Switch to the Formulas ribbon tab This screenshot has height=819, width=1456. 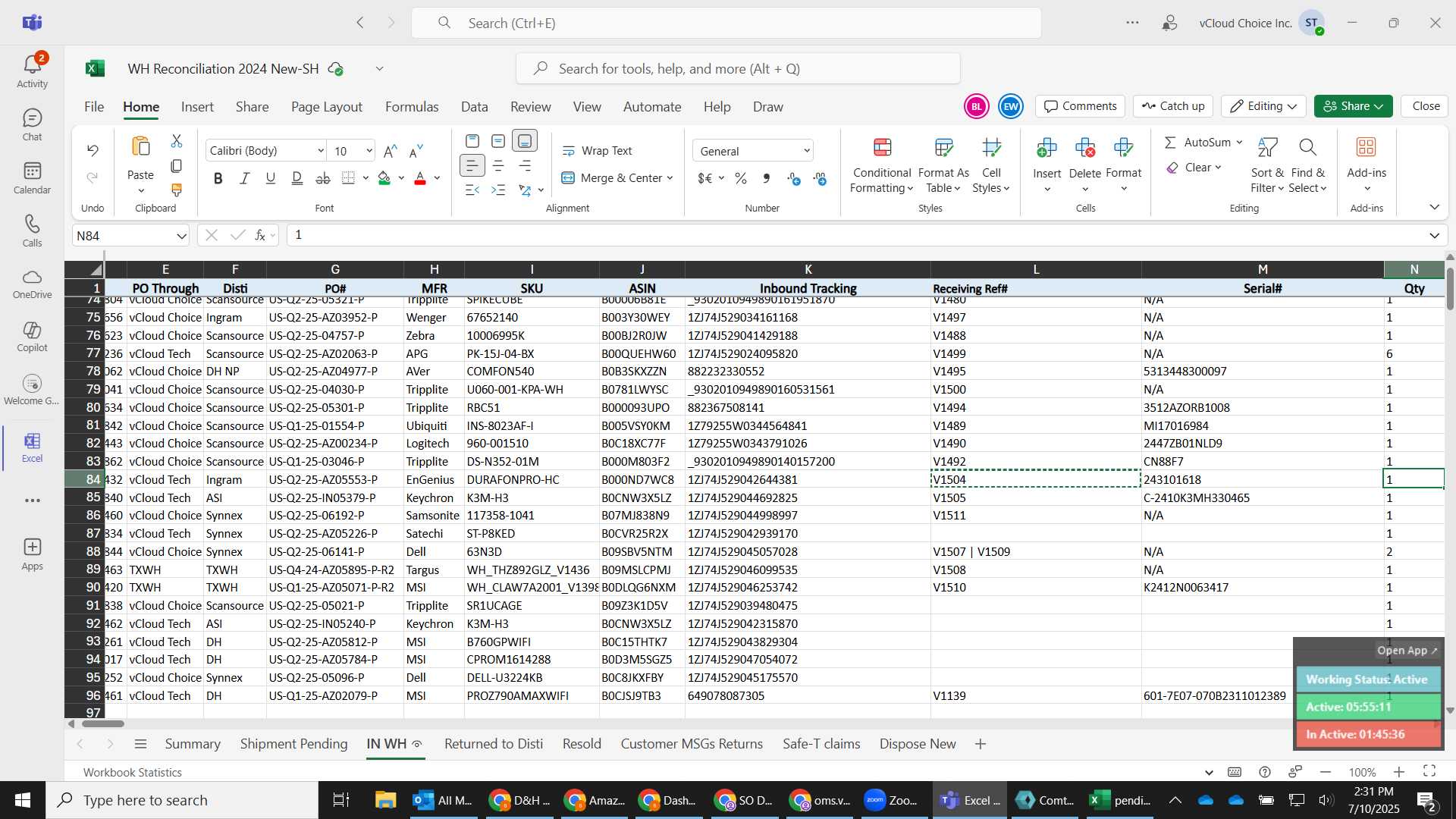[x=412, y=107]
